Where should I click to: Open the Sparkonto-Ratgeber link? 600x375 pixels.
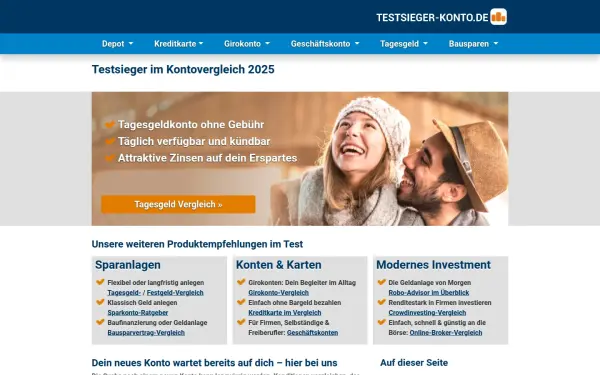pos(138,313)
